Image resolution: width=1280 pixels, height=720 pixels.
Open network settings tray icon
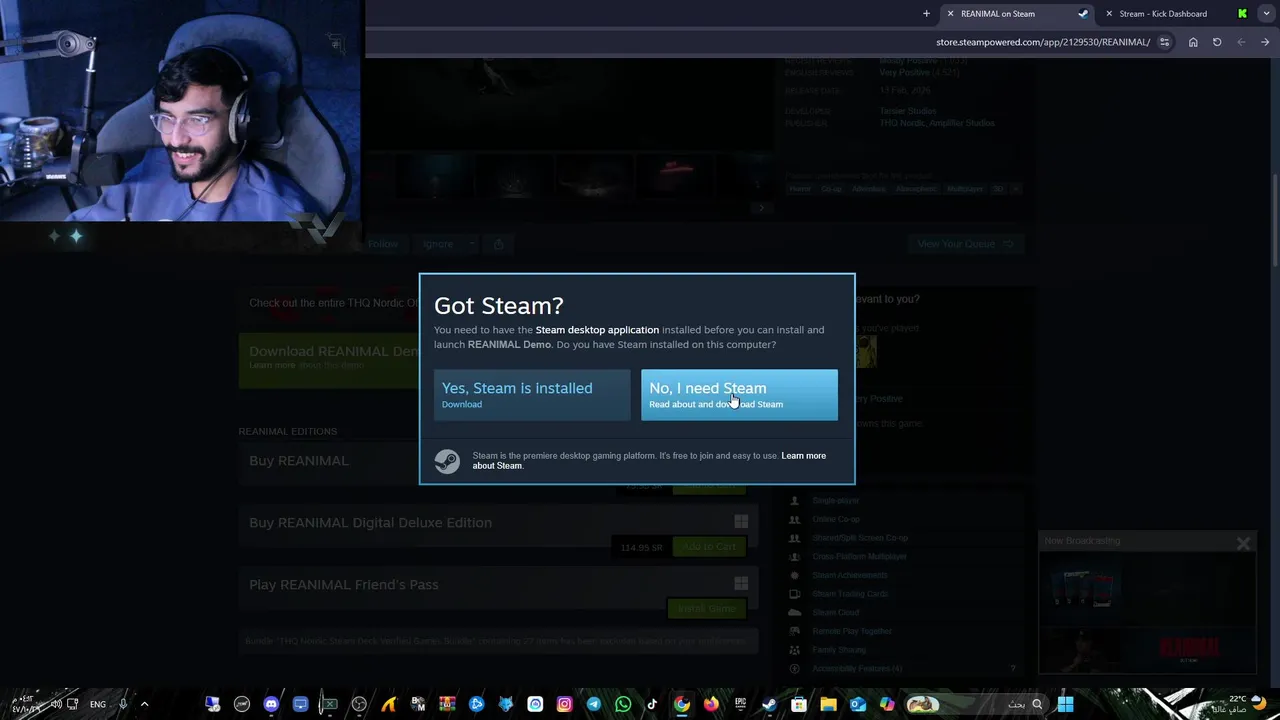click(x=73, y=704)
